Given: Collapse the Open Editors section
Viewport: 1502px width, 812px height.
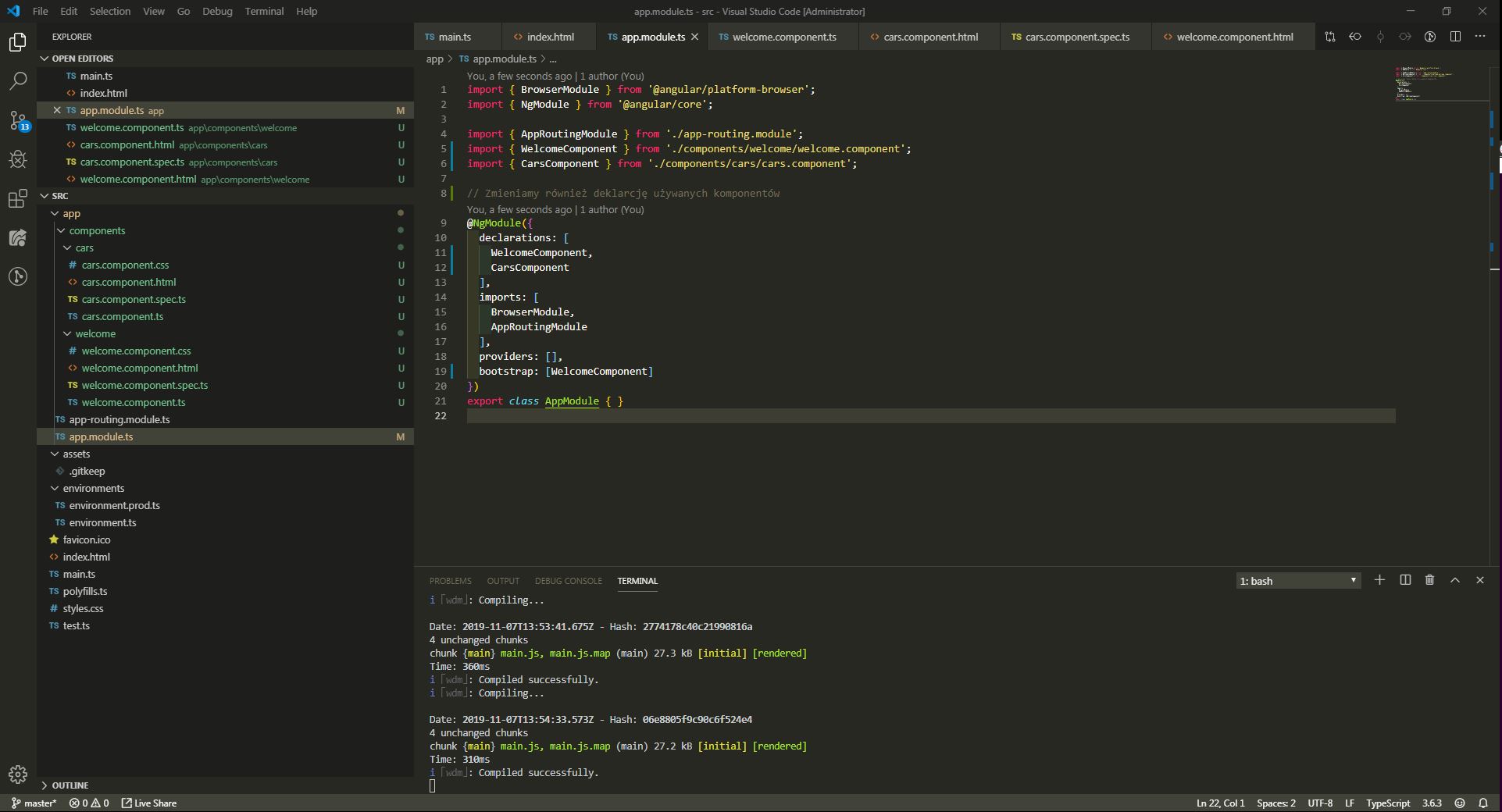Looking at the screenshot, I should click(x=225, y=59).
